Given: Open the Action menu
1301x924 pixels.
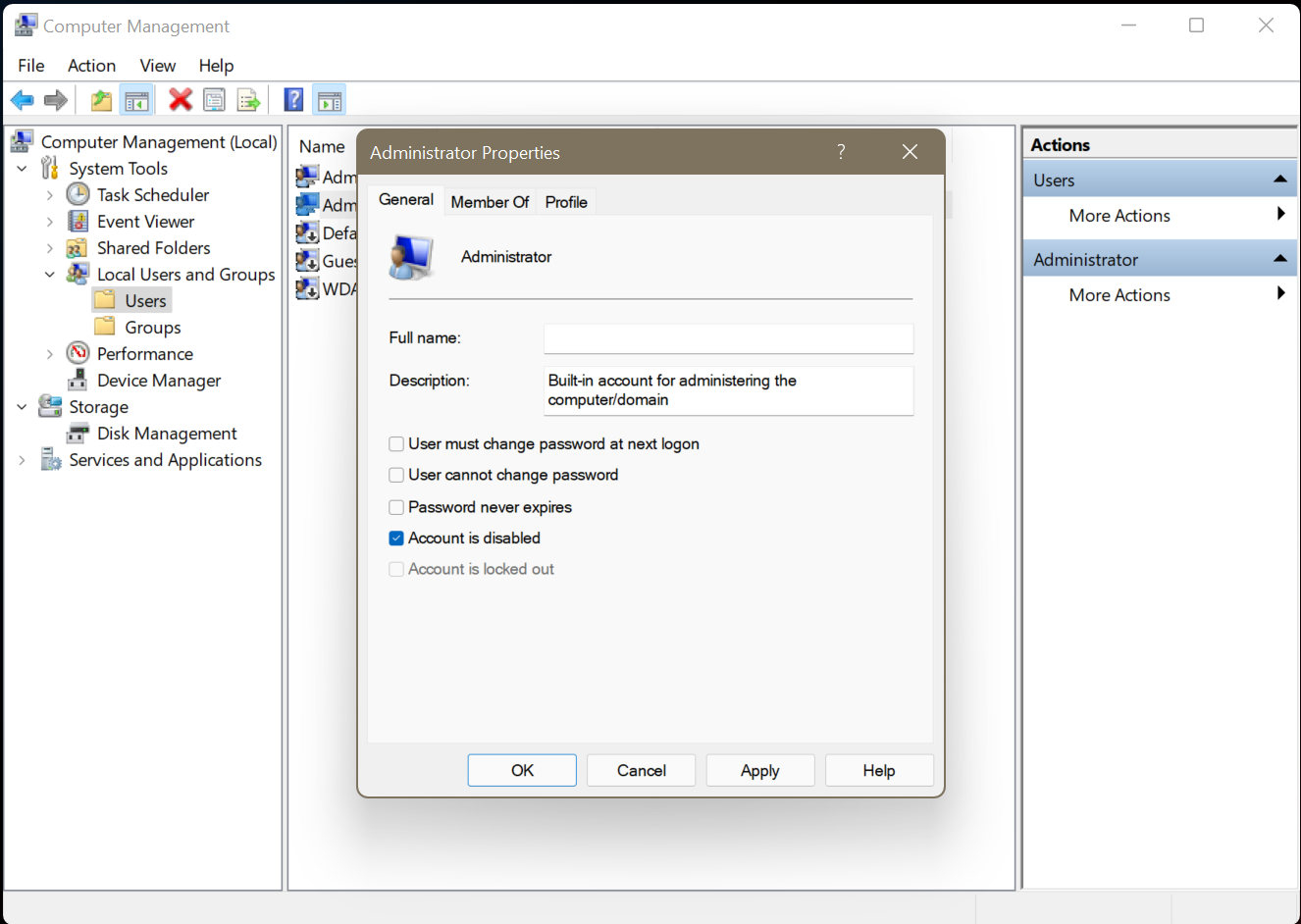Looking at the screenshot, I should [x=91, y=66].
